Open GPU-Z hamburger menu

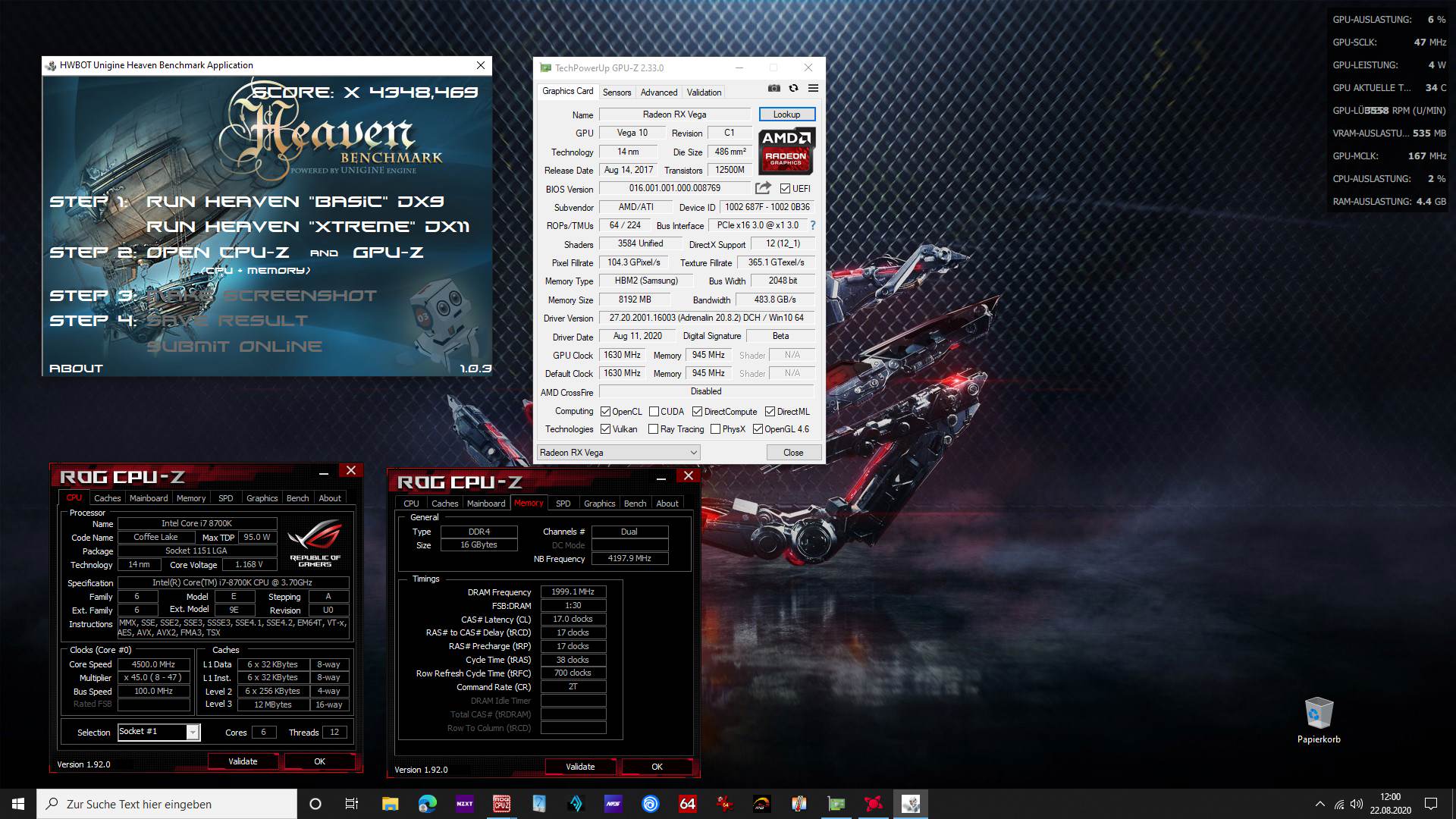pyautogui.click(x=813, y=88)
